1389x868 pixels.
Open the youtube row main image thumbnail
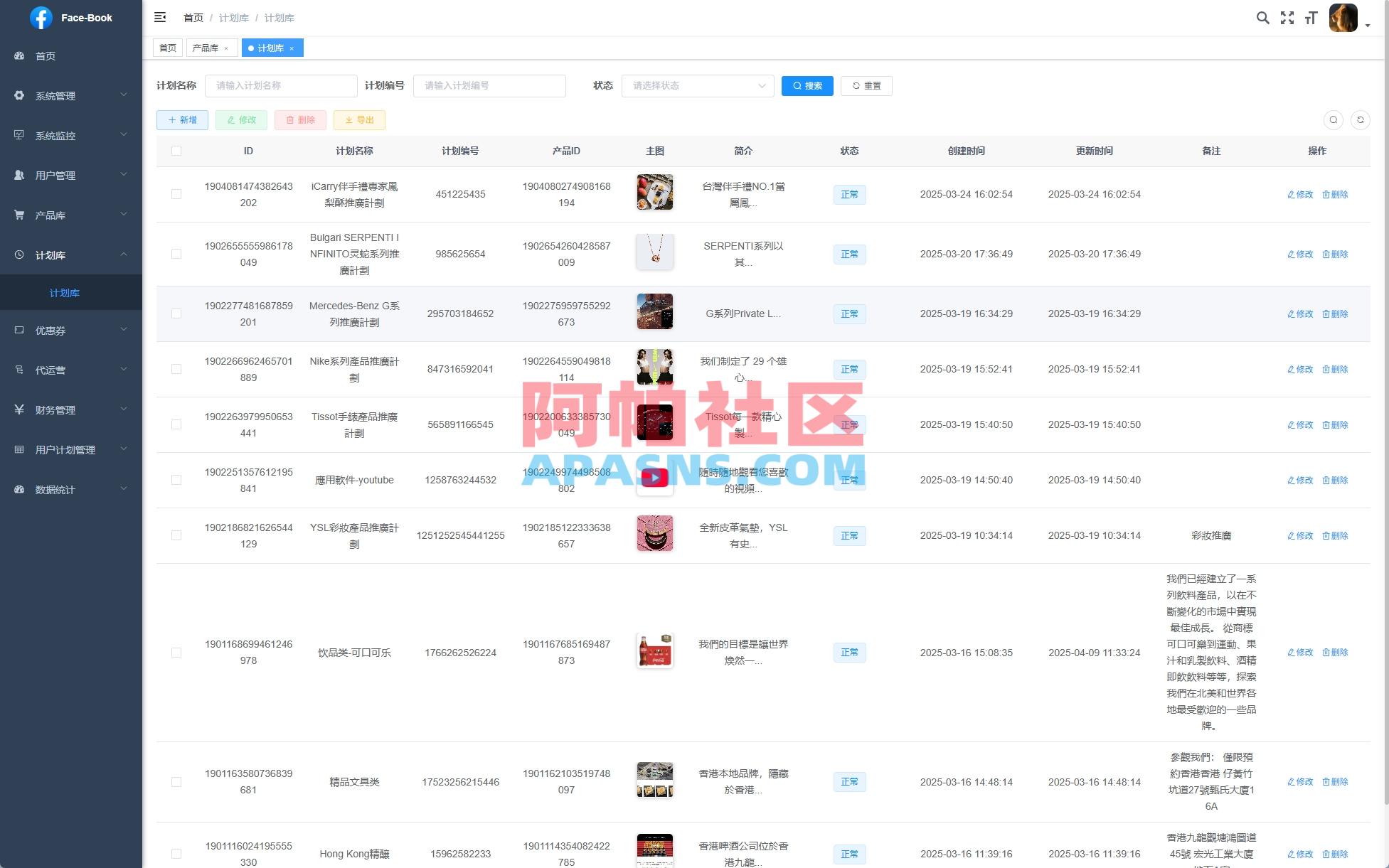(x=655, y=478)
